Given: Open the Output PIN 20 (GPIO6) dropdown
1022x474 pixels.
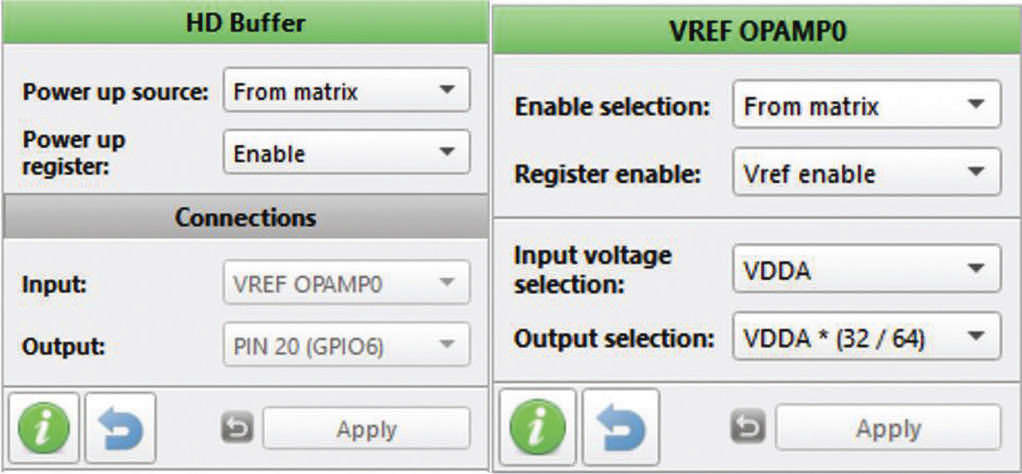Looking at the screenshot, I should tap(347, 344).
